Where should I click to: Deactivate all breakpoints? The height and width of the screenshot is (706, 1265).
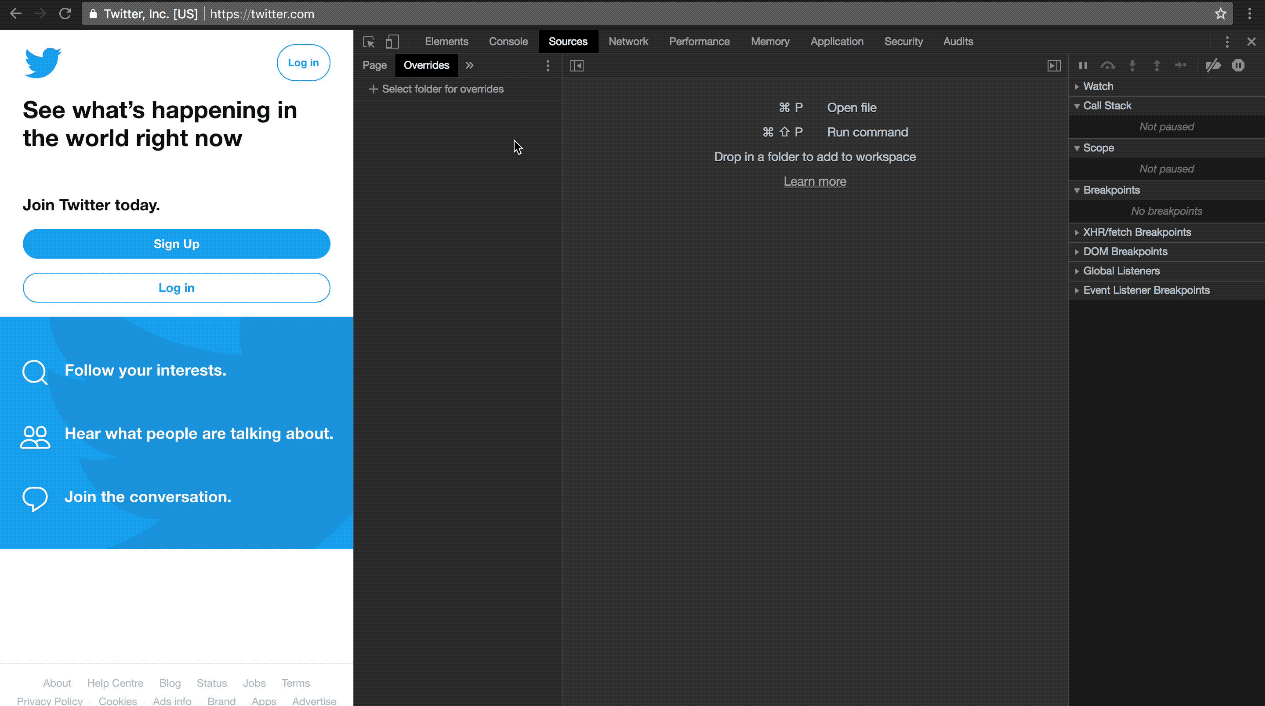click(x=1213, y=65)
